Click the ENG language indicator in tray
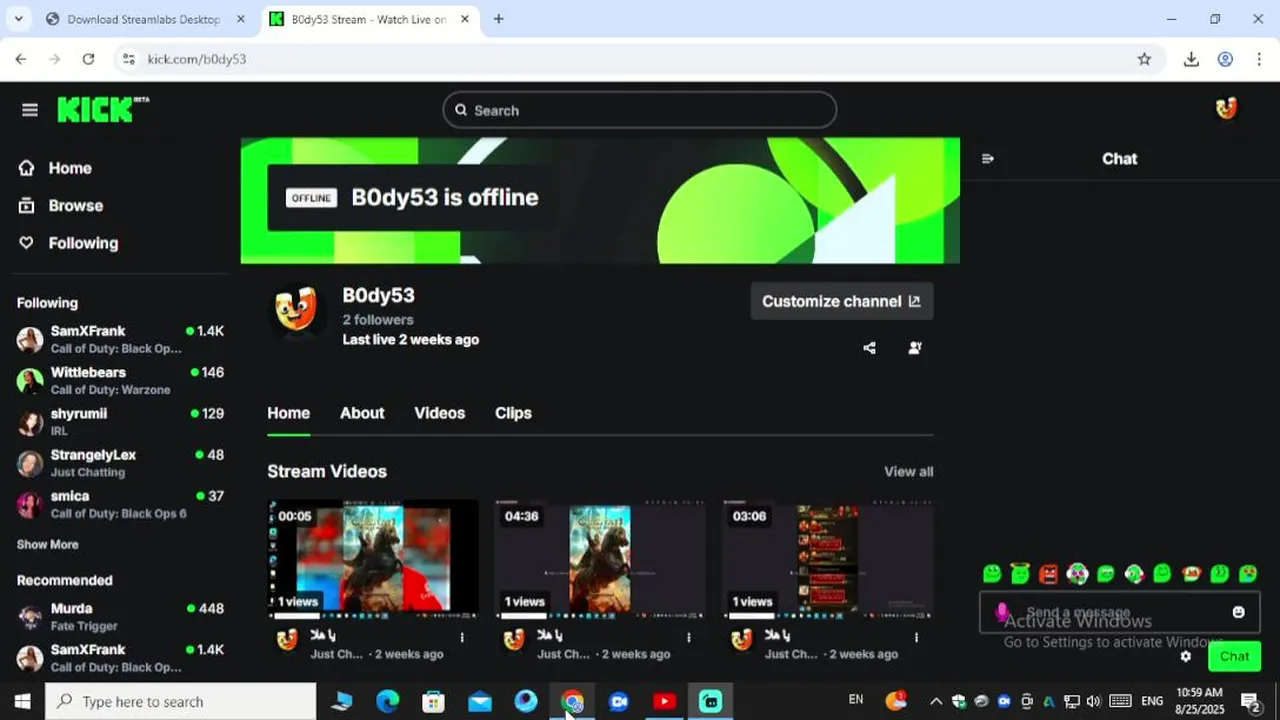 coord(1152,701)
